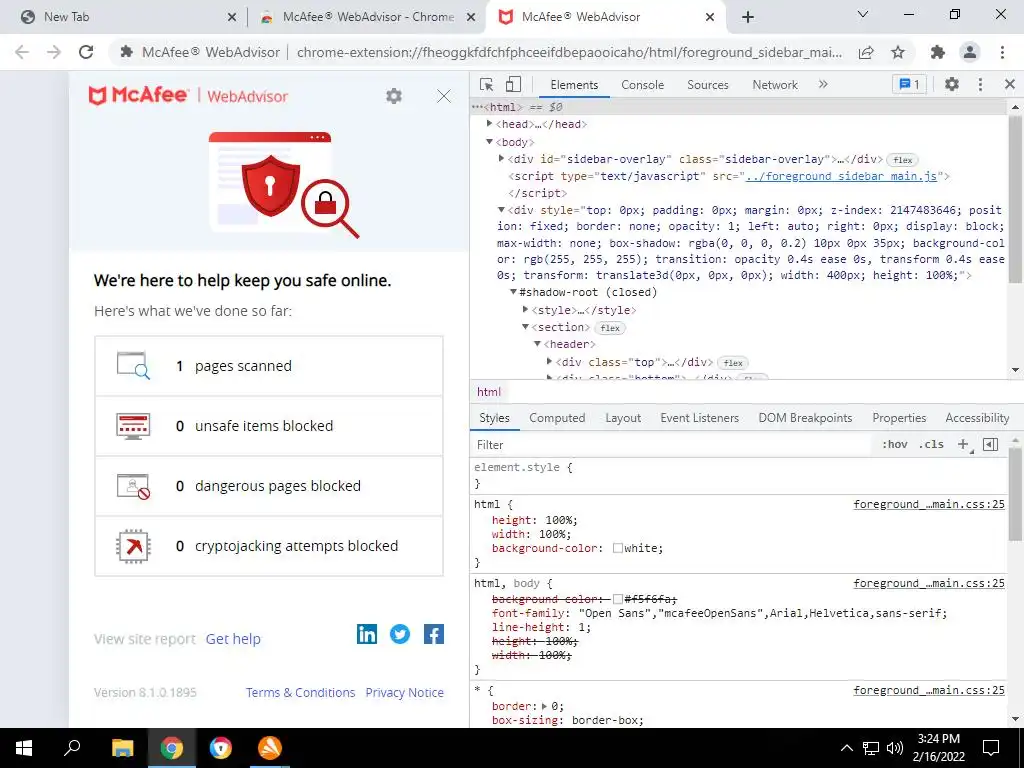This screenshot has height=768, width=1024.
Task: Expand the sidebar-overlay div node
Action: coord(501,159)
